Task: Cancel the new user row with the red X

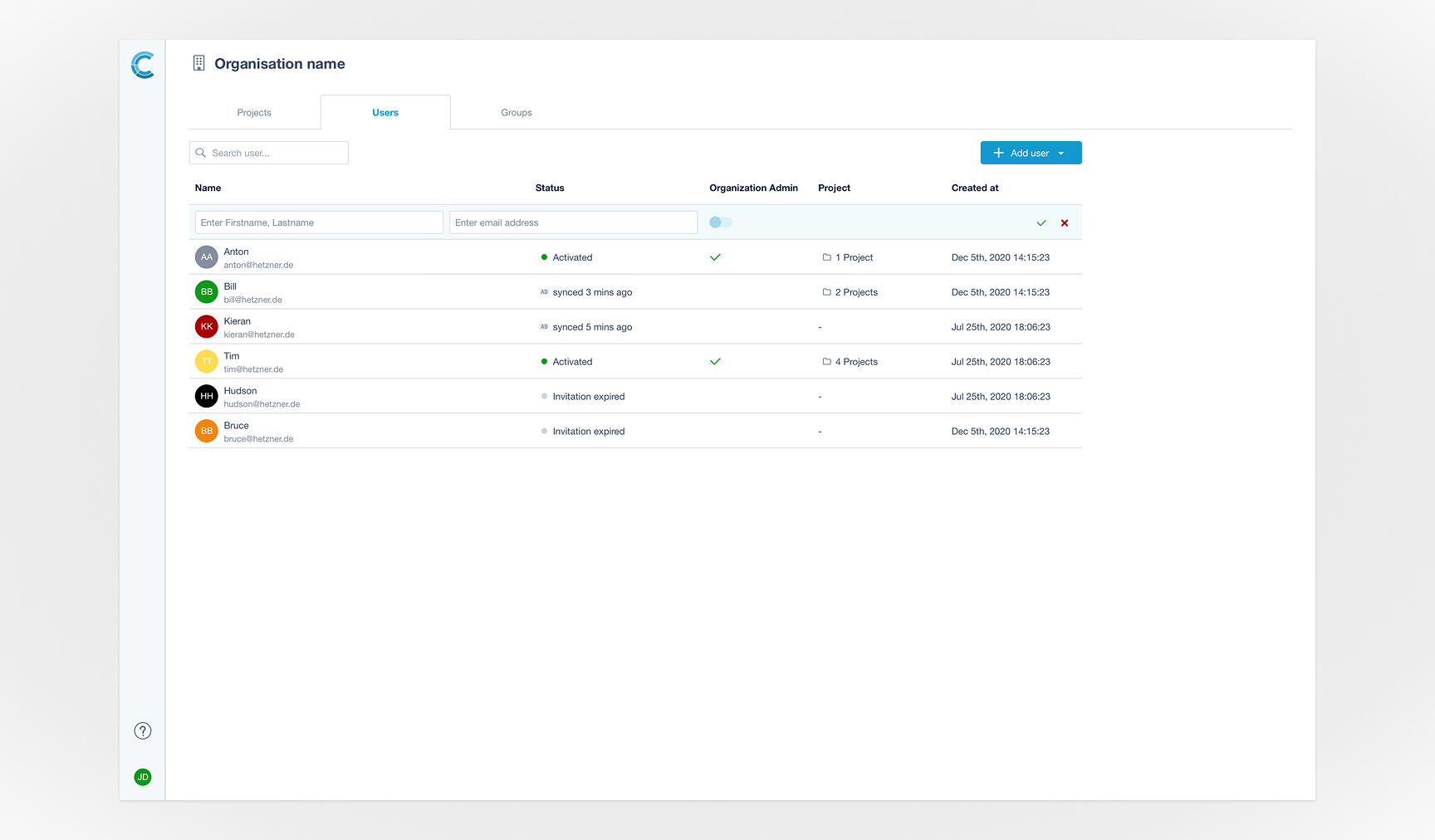Action: pos(1065,222)
